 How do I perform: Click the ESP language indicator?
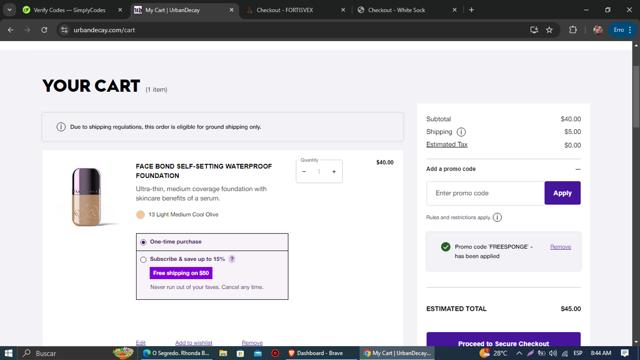pos(578,353)
